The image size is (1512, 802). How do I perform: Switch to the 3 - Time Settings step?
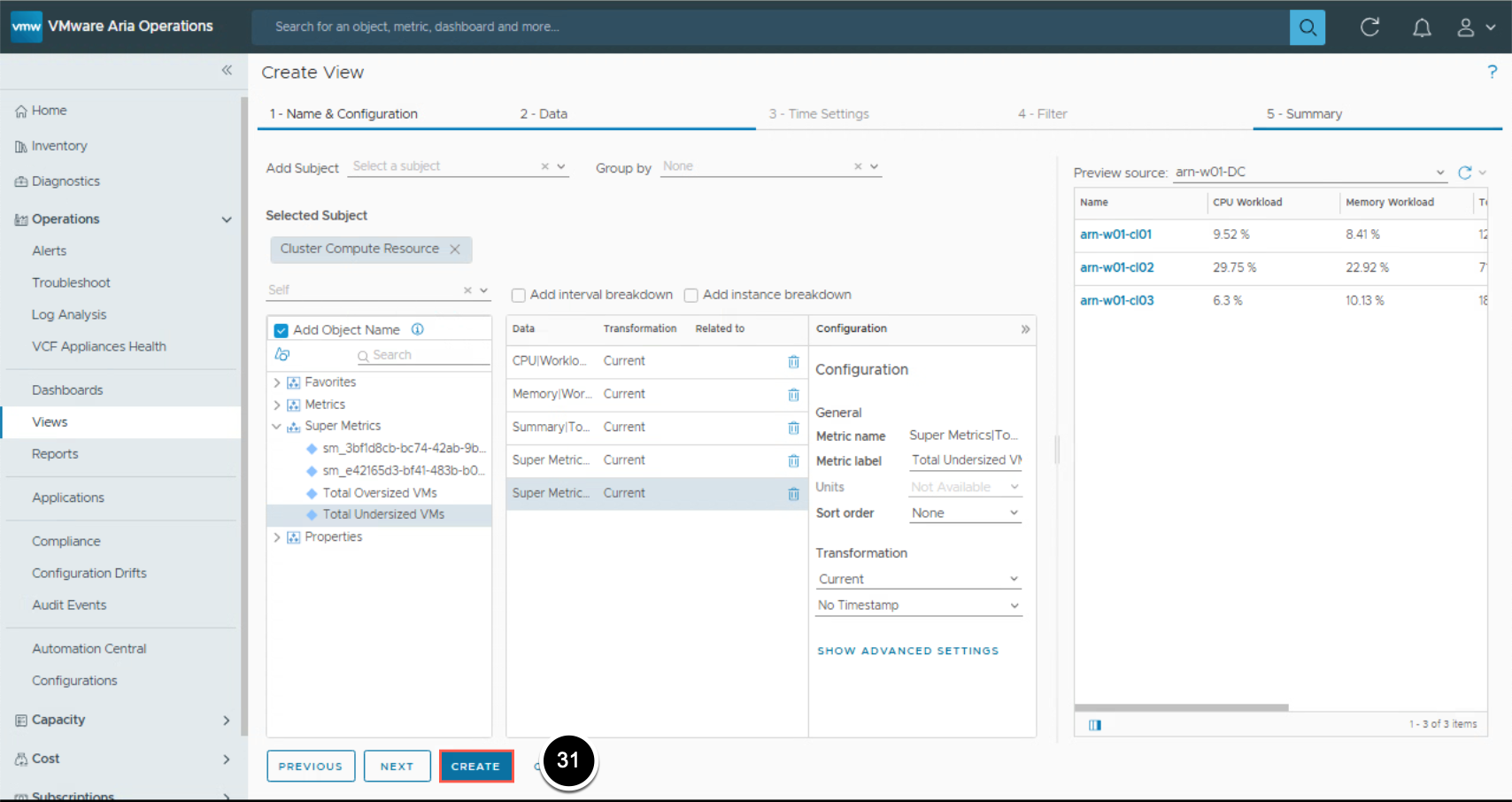click(819, 114)
